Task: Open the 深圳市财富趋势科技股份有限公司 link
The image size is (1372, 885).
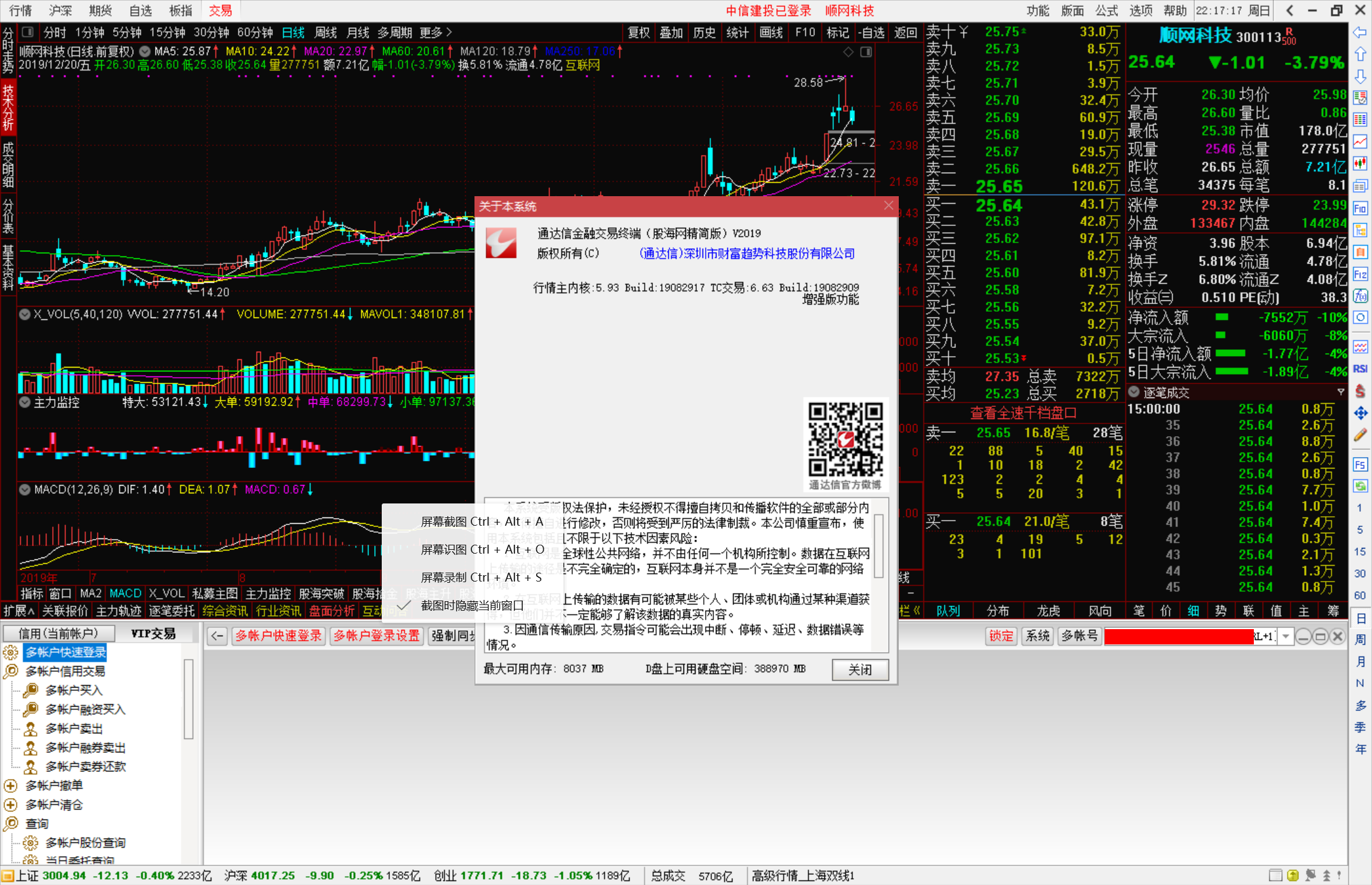Action: (747, 254)
